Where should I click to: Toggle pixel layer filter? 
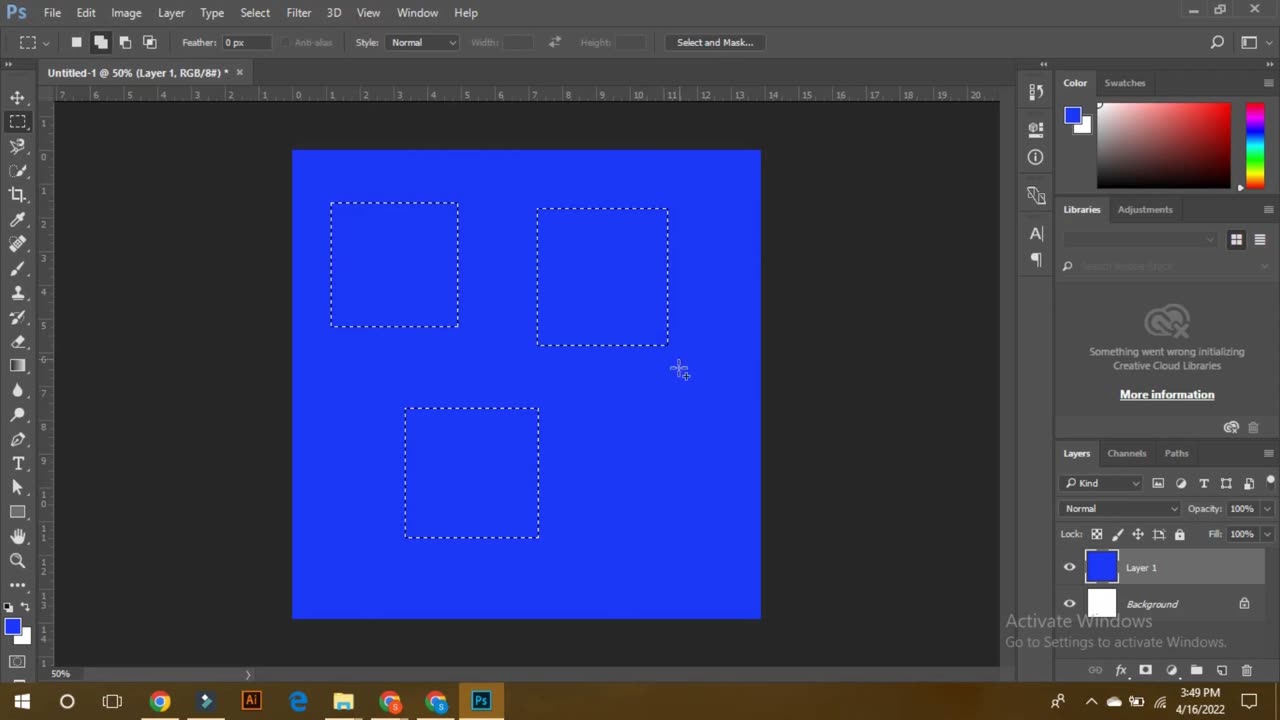point(1158,483)
